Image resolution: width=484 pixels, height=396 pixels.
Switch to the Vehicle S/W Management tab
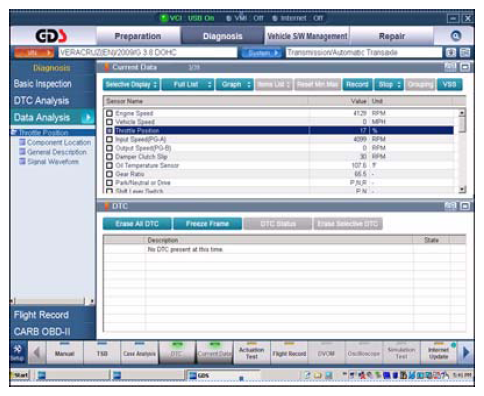pos(307,36)
